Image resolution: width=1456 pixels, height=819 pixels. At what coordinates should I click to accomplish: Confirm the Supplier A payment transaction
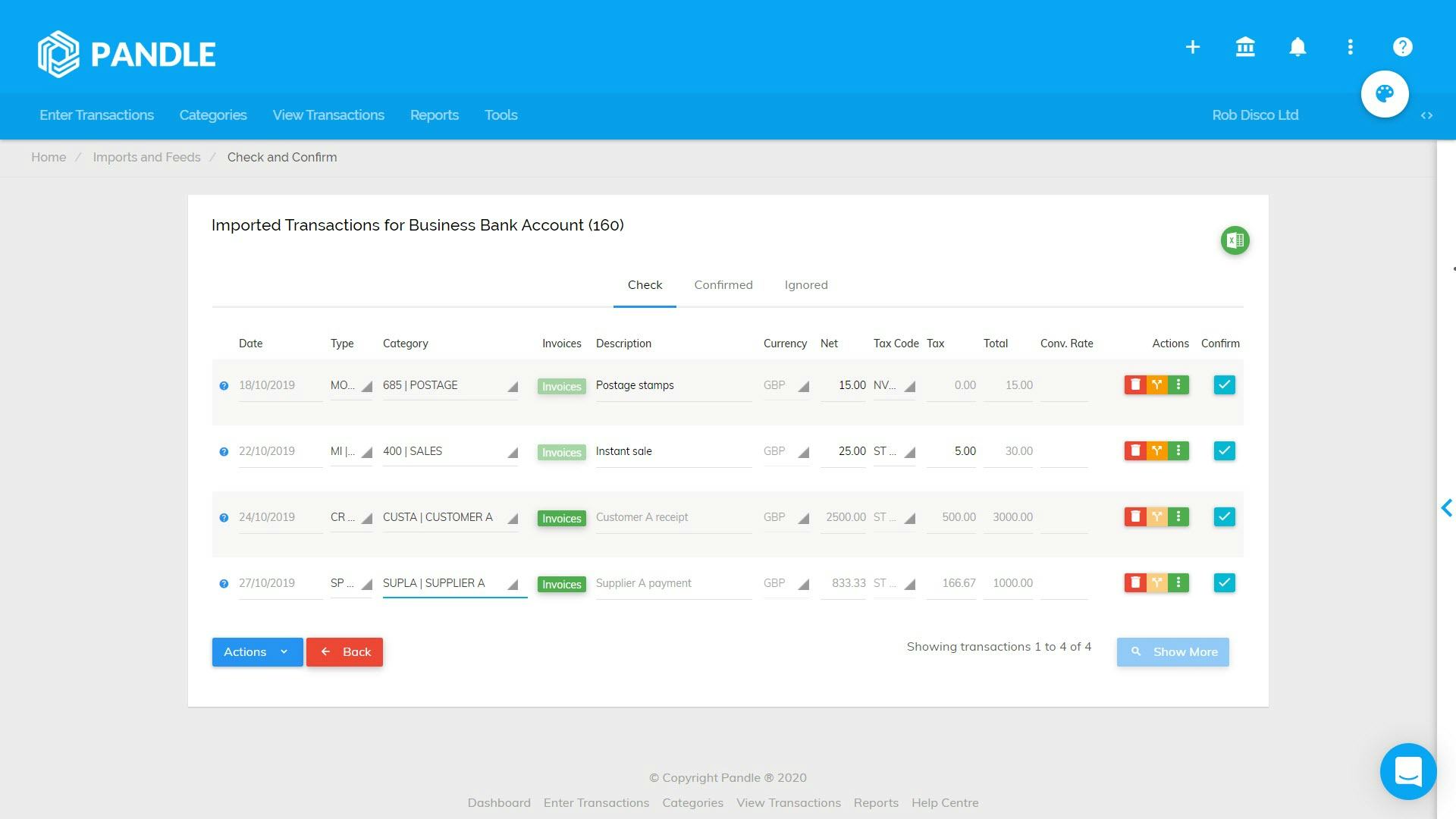point(1224,583)
